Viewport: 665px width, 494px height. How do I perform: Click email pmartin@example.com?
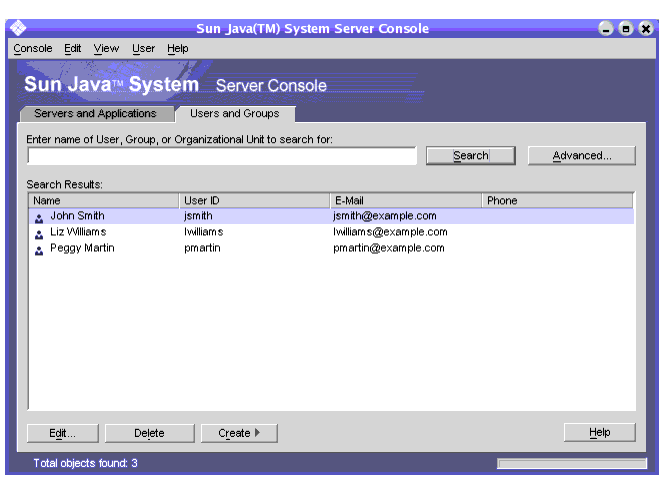point(389,248)
